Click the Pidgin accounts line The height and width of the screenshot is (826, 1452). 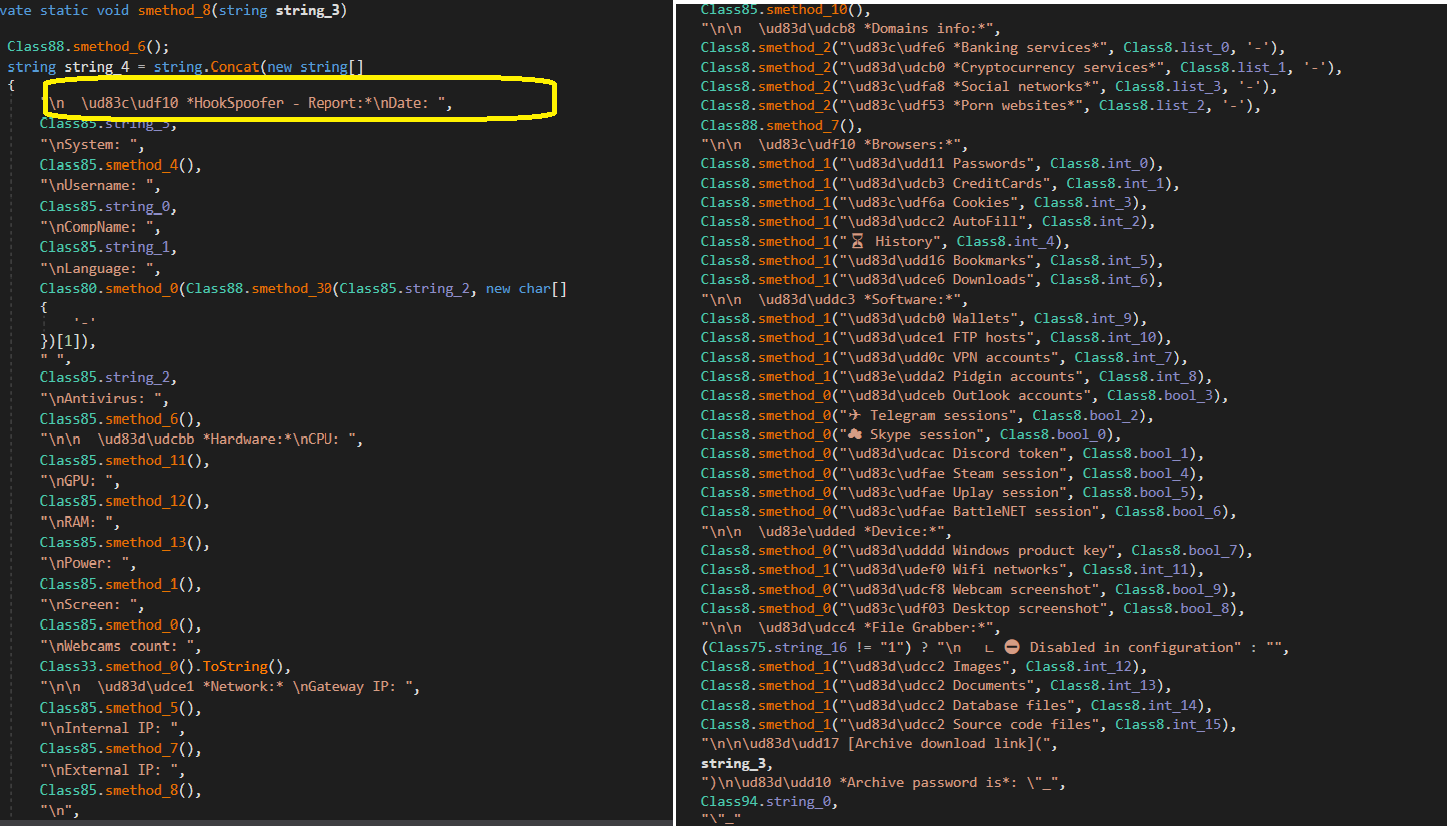pos(957,377)
